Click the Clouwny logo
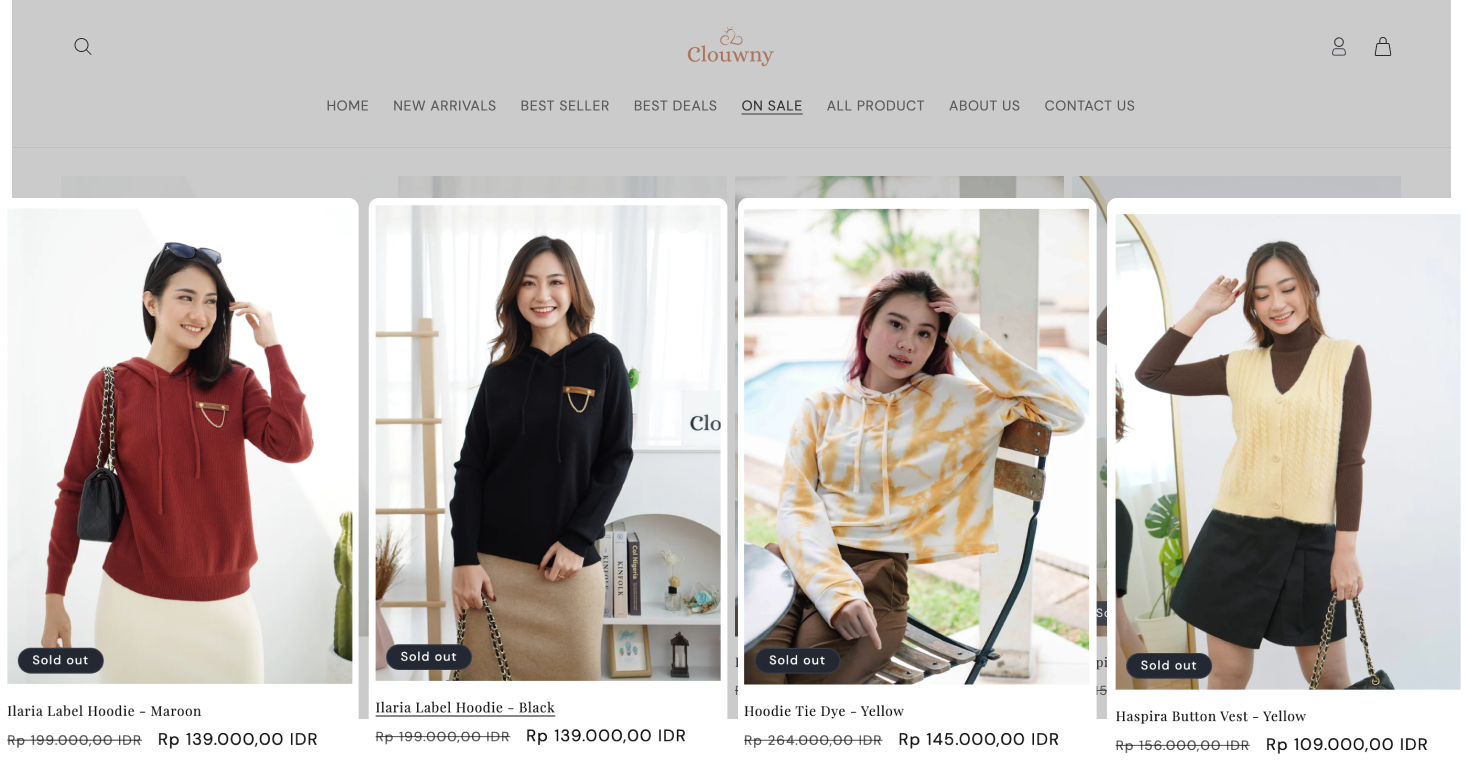The image size is (1466, 766). [731, 46]
